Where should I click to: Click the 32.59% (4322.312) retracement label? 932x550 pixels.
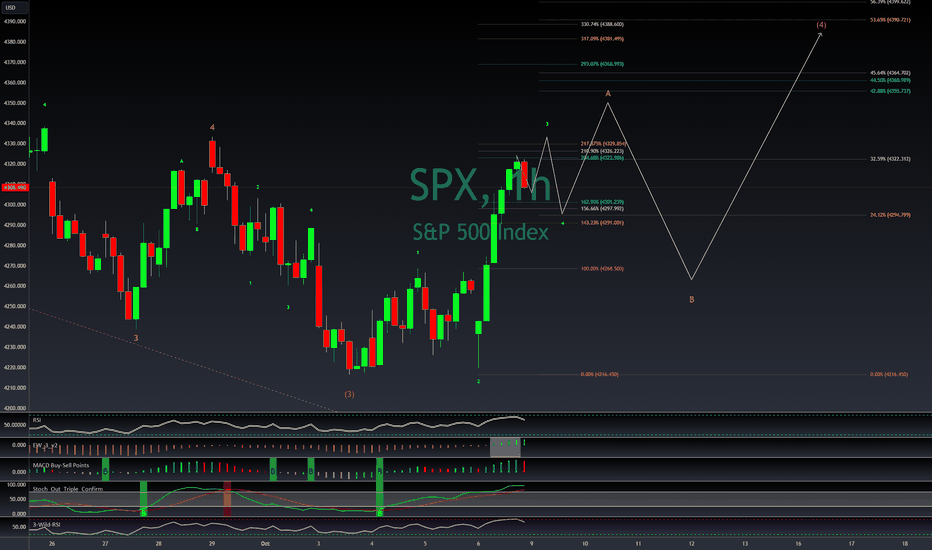(x=890, y=159)
